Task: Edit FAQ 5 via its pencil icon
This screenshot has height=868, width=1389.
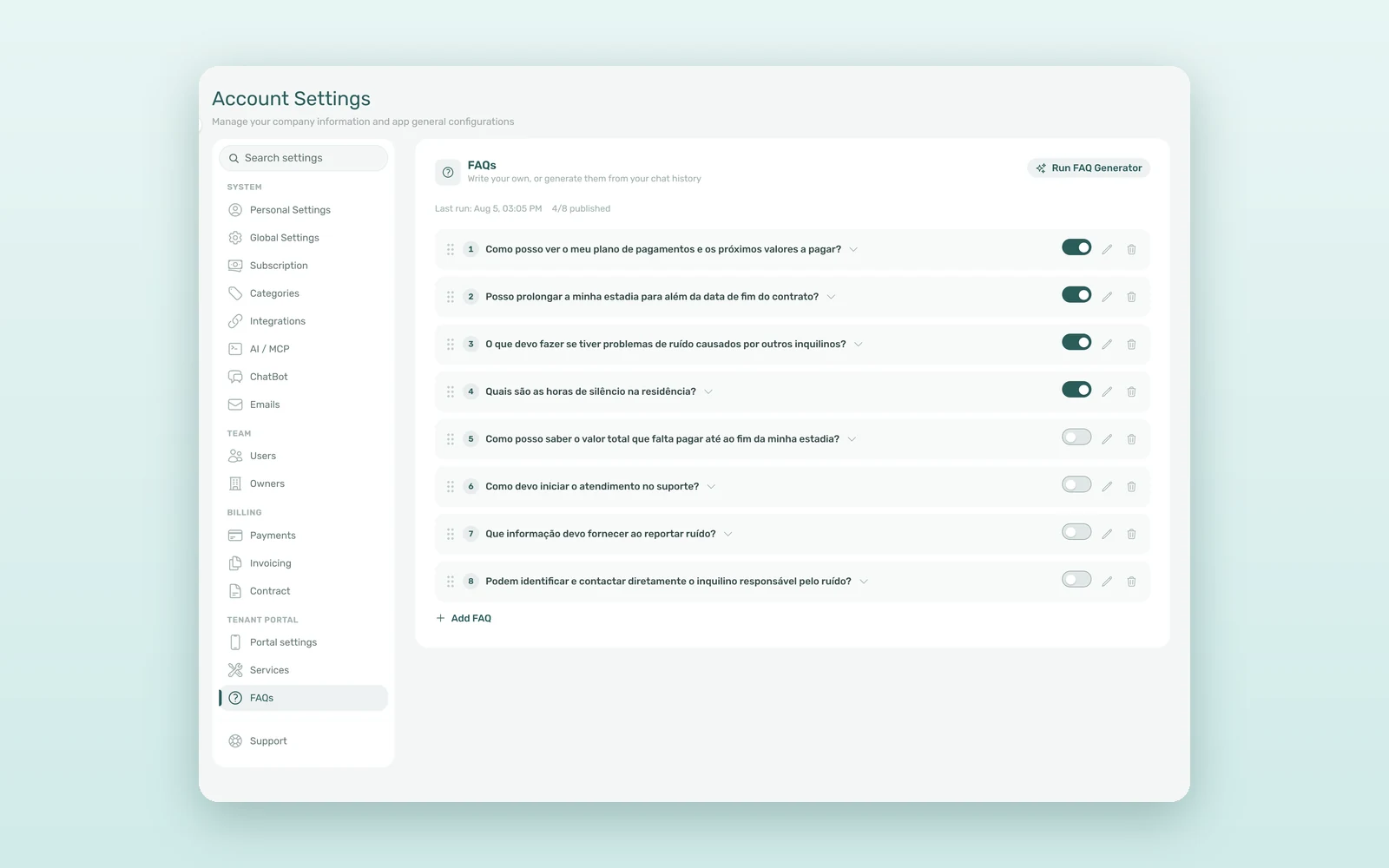Action: pos(1107,439)
